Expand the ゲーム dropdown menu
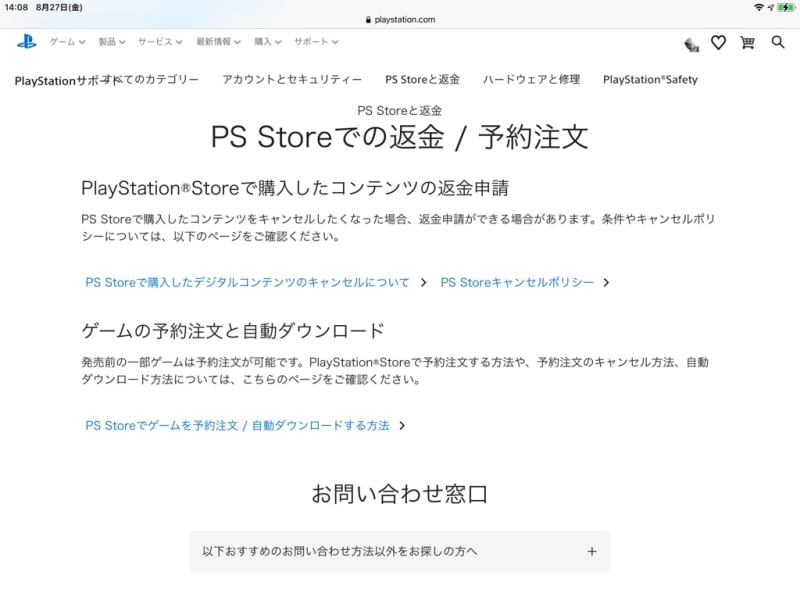This screenshot has width=800, height=600. click(67, 42)
